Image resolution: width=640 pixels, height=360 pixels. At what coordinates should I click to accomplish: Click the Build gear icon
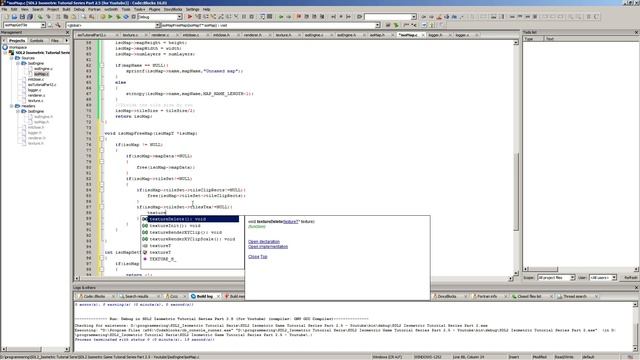pyautogui.click(x=102, y=17)
